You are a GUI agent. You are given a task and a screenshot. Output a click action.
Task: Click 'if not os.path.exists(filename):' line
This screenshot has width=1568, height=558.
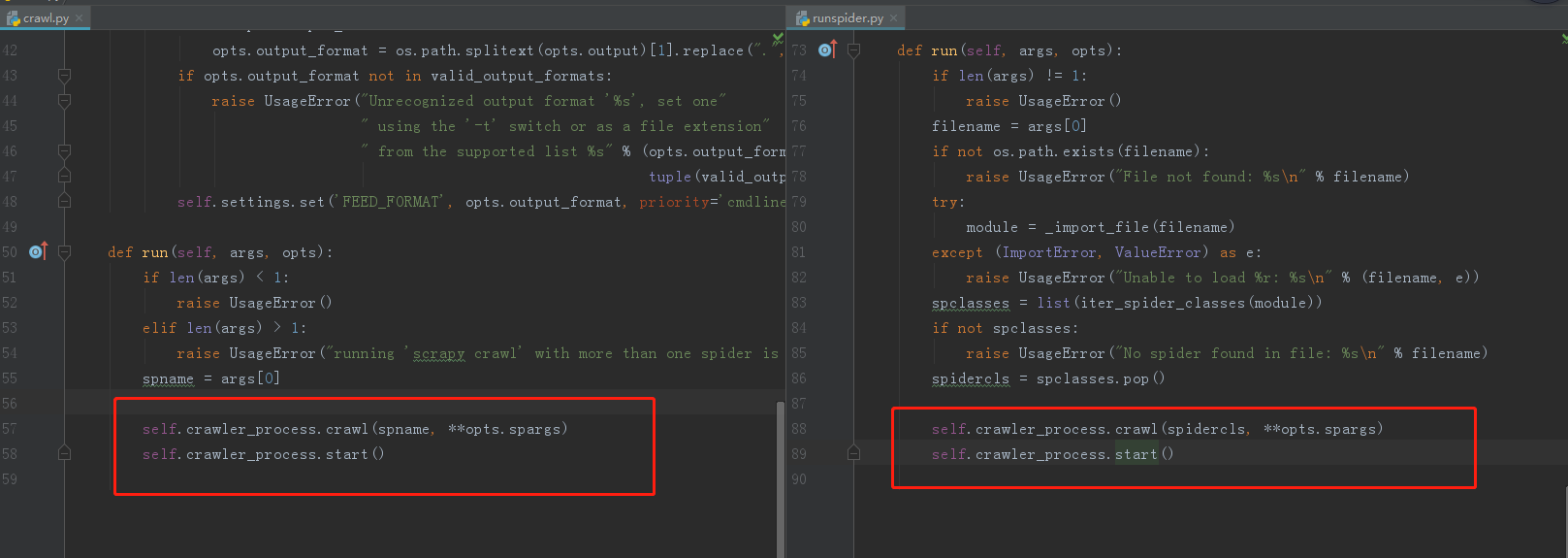pyautogui.click(x=1070, y=151)
